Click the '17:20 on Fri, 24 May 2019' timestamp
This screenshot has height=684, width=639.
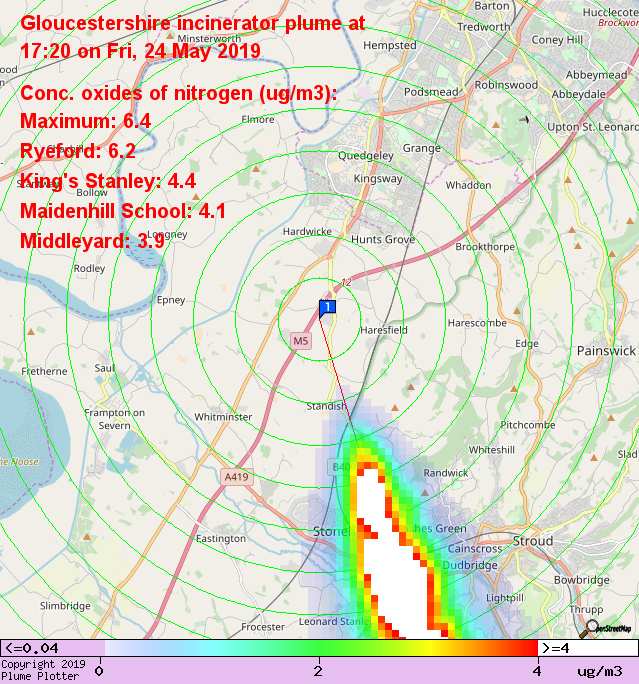tap(140, 51)
